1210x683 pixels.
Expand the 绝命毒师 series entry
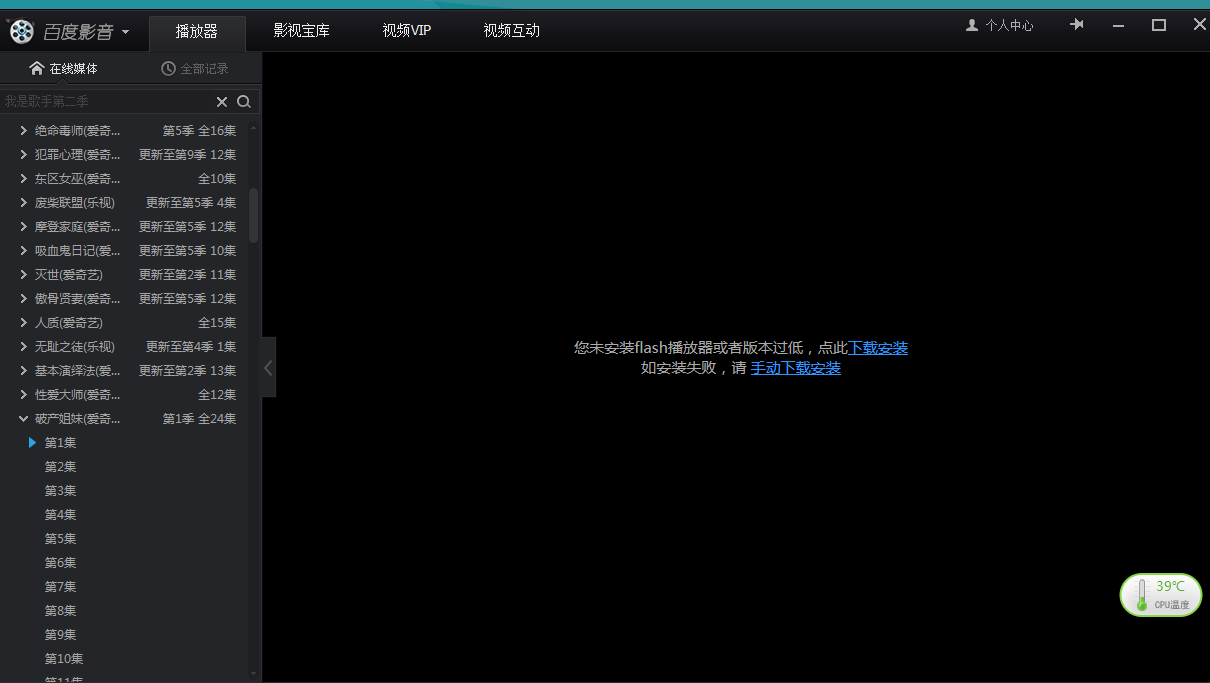click(24, 130)
